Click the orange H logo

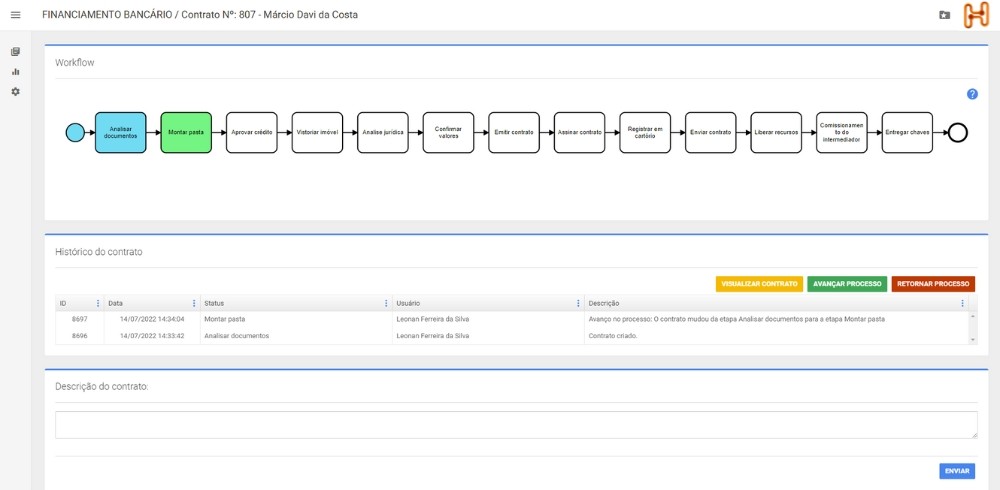coord(976,15)
